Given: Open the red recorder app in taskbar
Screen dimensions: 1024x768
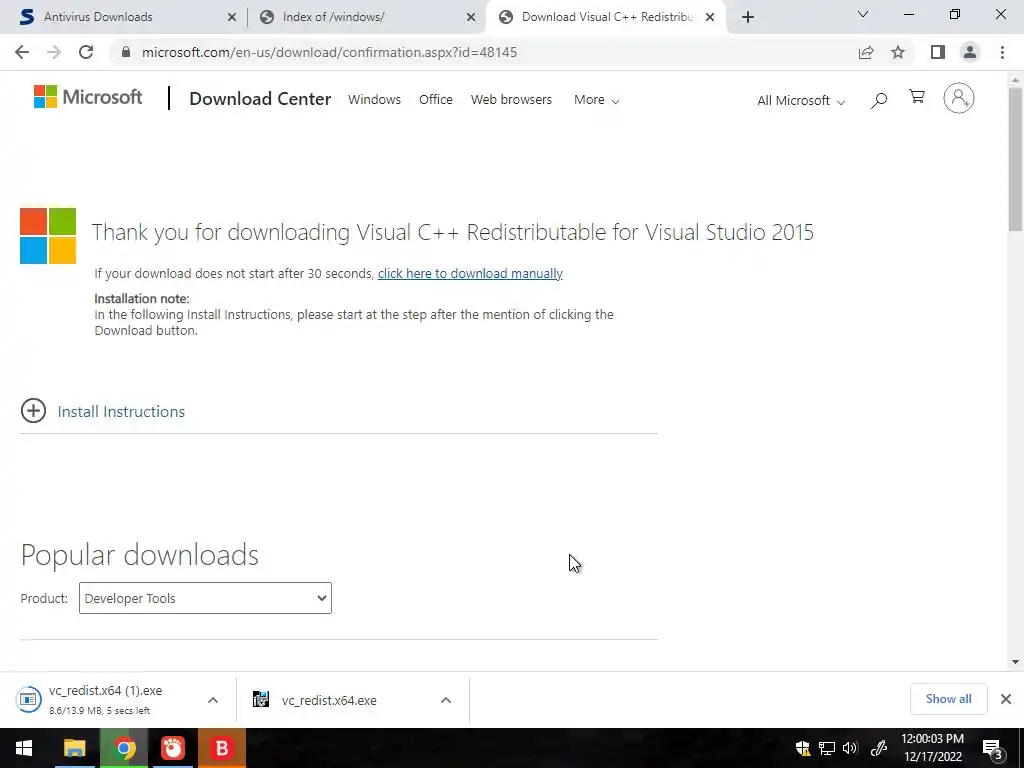Looking at the screenshot, I should 172,748.
